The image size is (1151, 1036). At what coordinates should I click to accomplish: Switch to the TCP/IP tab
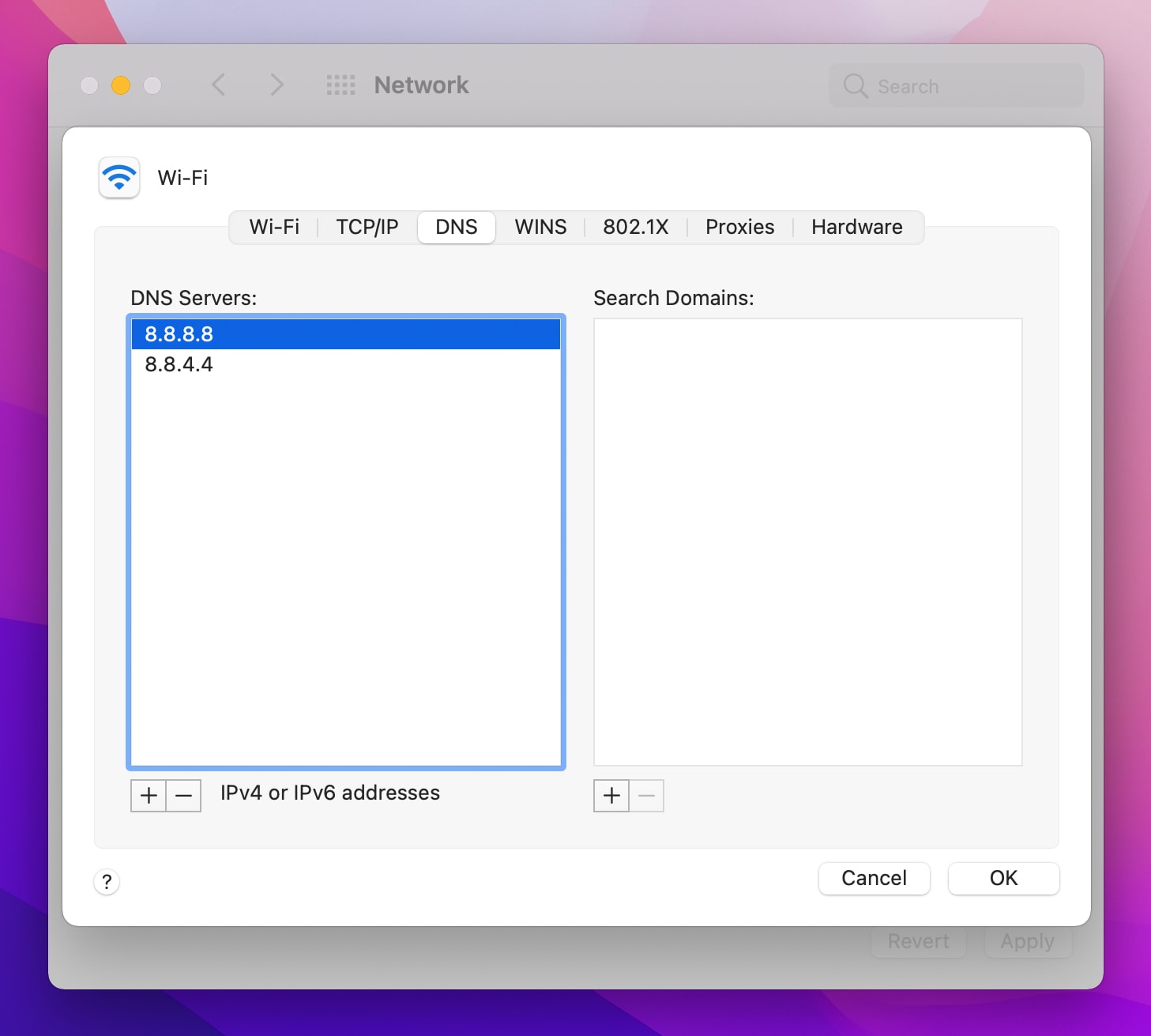366,227
